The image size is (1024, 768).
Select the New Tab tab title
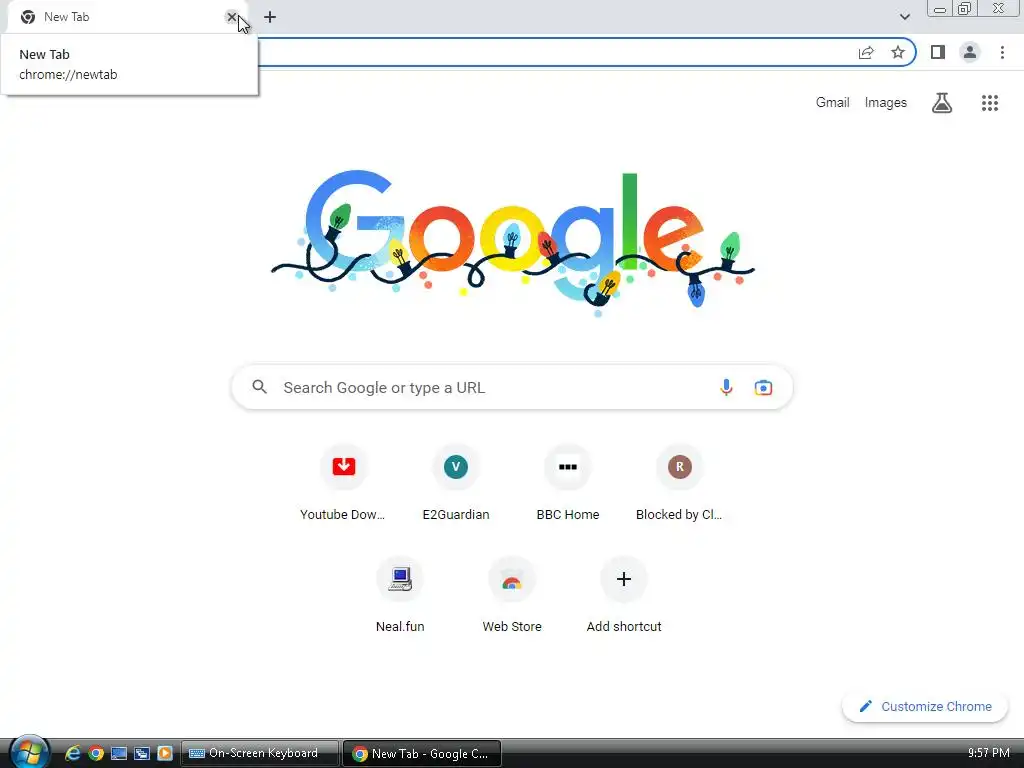67,17
